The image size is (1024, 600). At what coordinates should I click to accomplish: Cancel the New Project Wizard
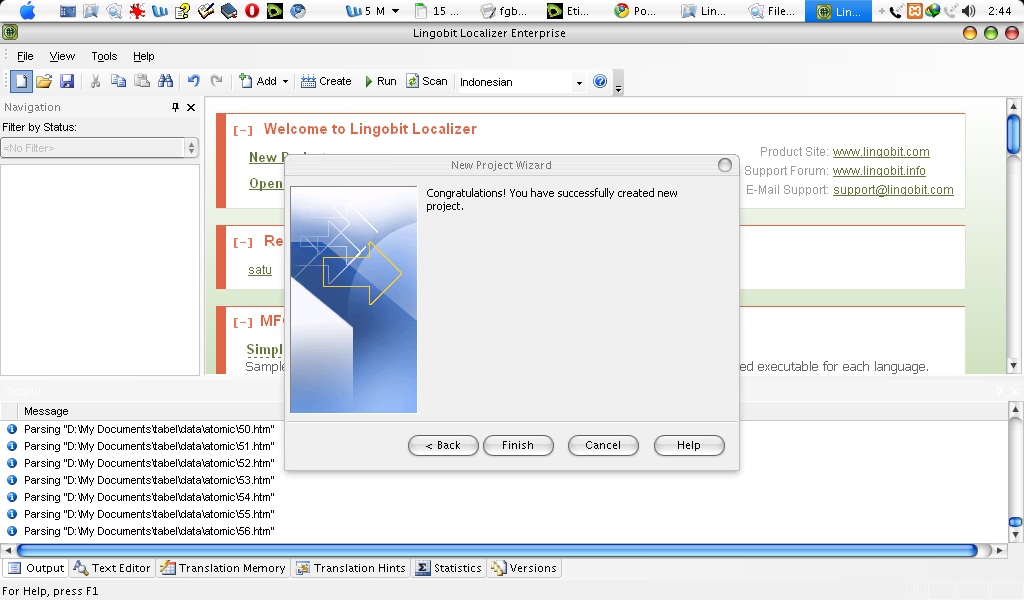click(603, 445)
